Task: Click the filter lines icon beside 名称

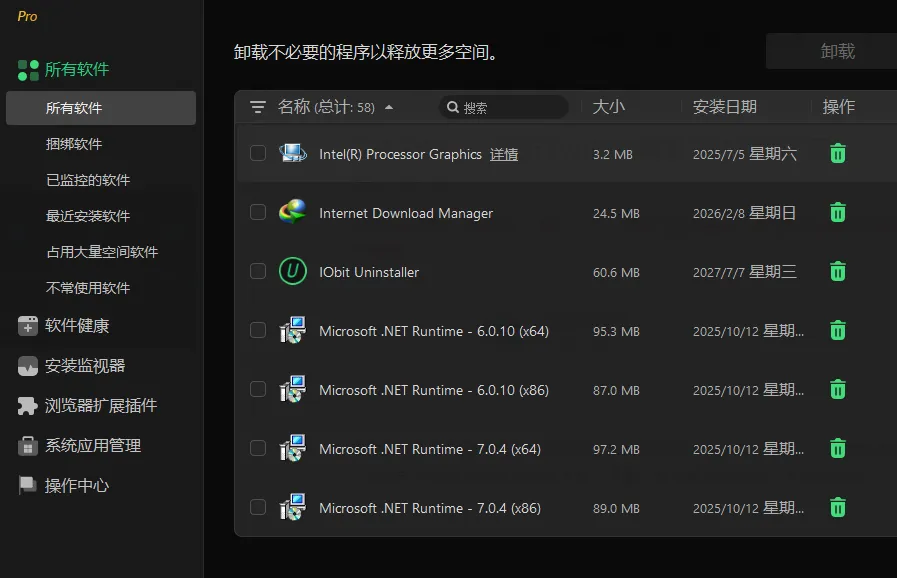Action: click(258, 107)
